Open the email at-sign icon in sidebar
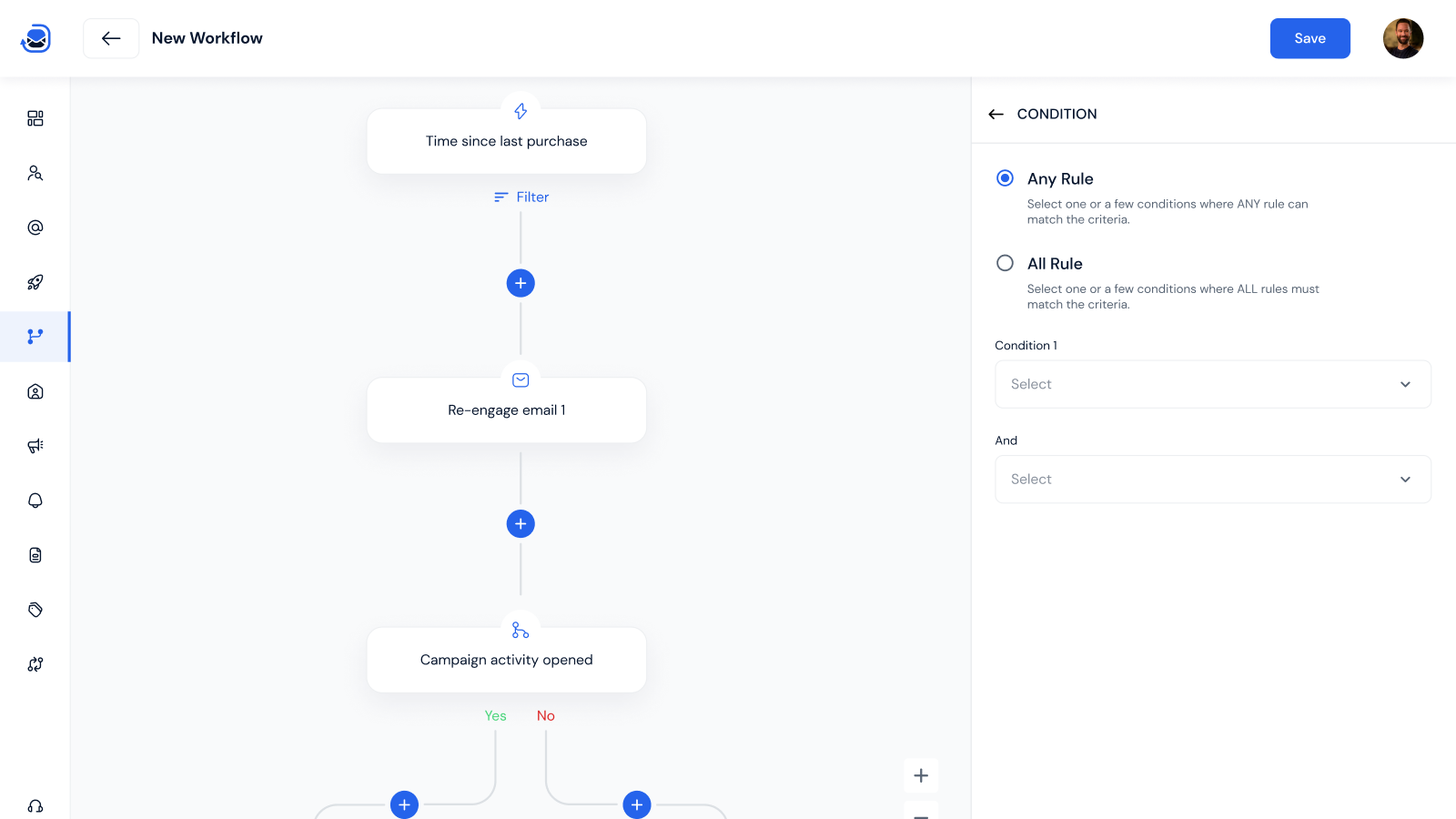 35,227
